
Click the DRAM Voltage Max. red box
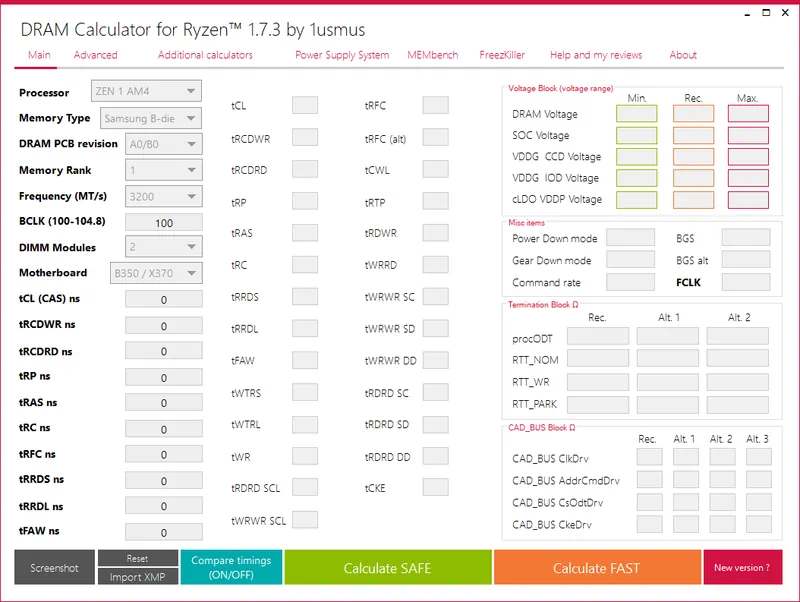[748, 113]
